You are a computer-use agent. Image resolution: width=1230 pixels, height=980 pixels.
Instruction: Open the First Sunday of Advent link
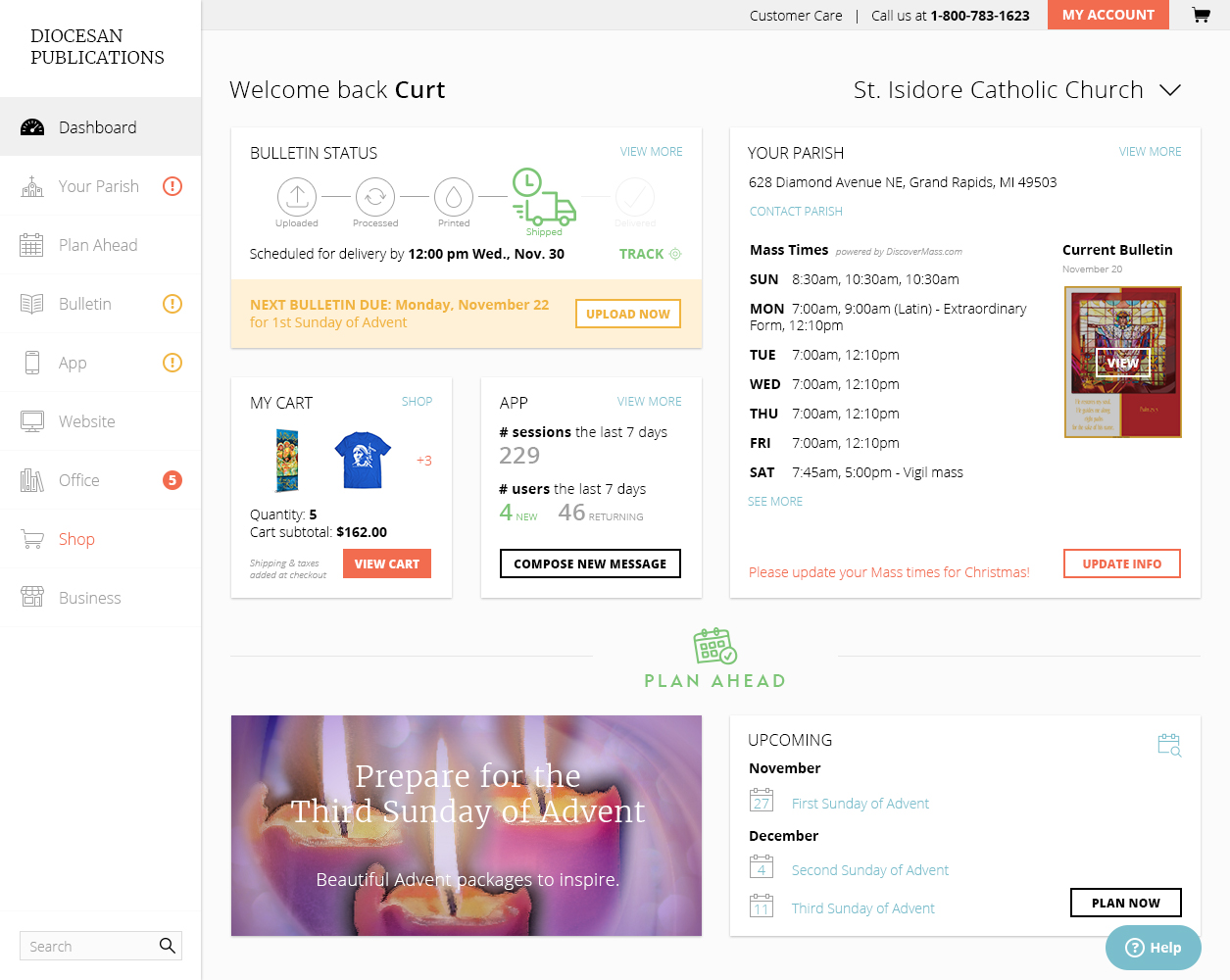pyautogui.click(x=861, y=804)
